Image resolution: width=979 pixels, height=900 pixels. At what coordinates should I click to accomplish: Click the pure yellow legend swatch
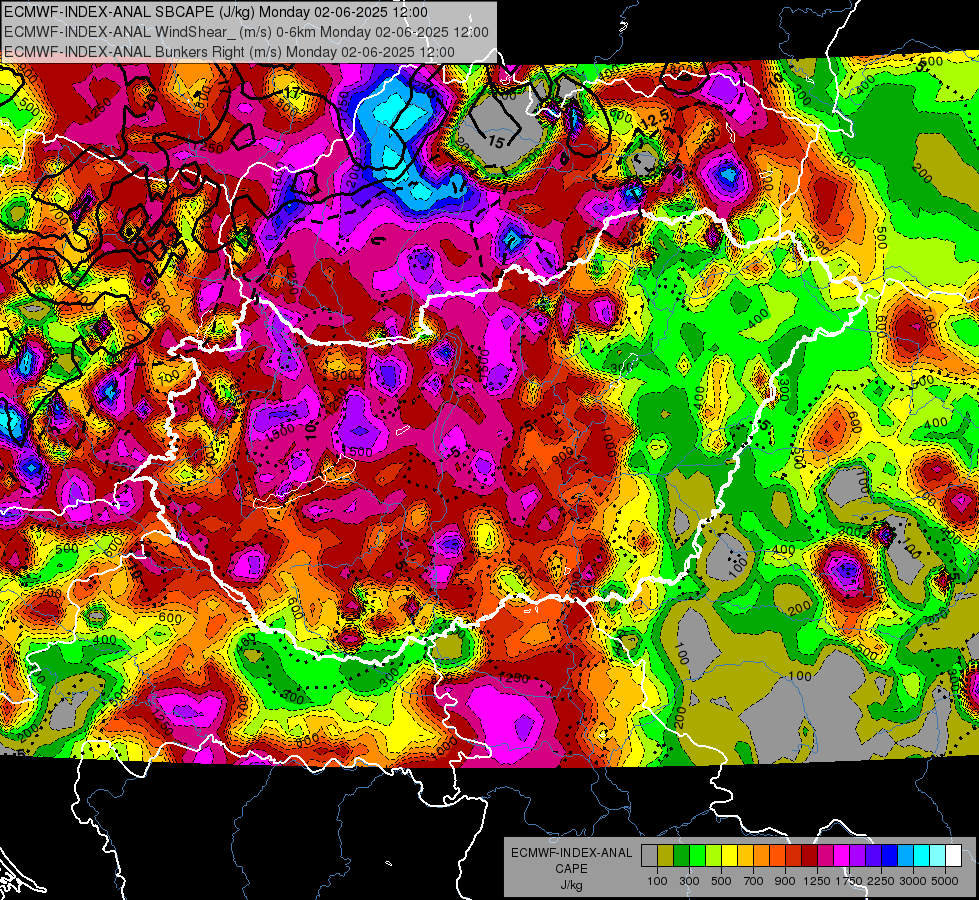[x=729, y=856]
